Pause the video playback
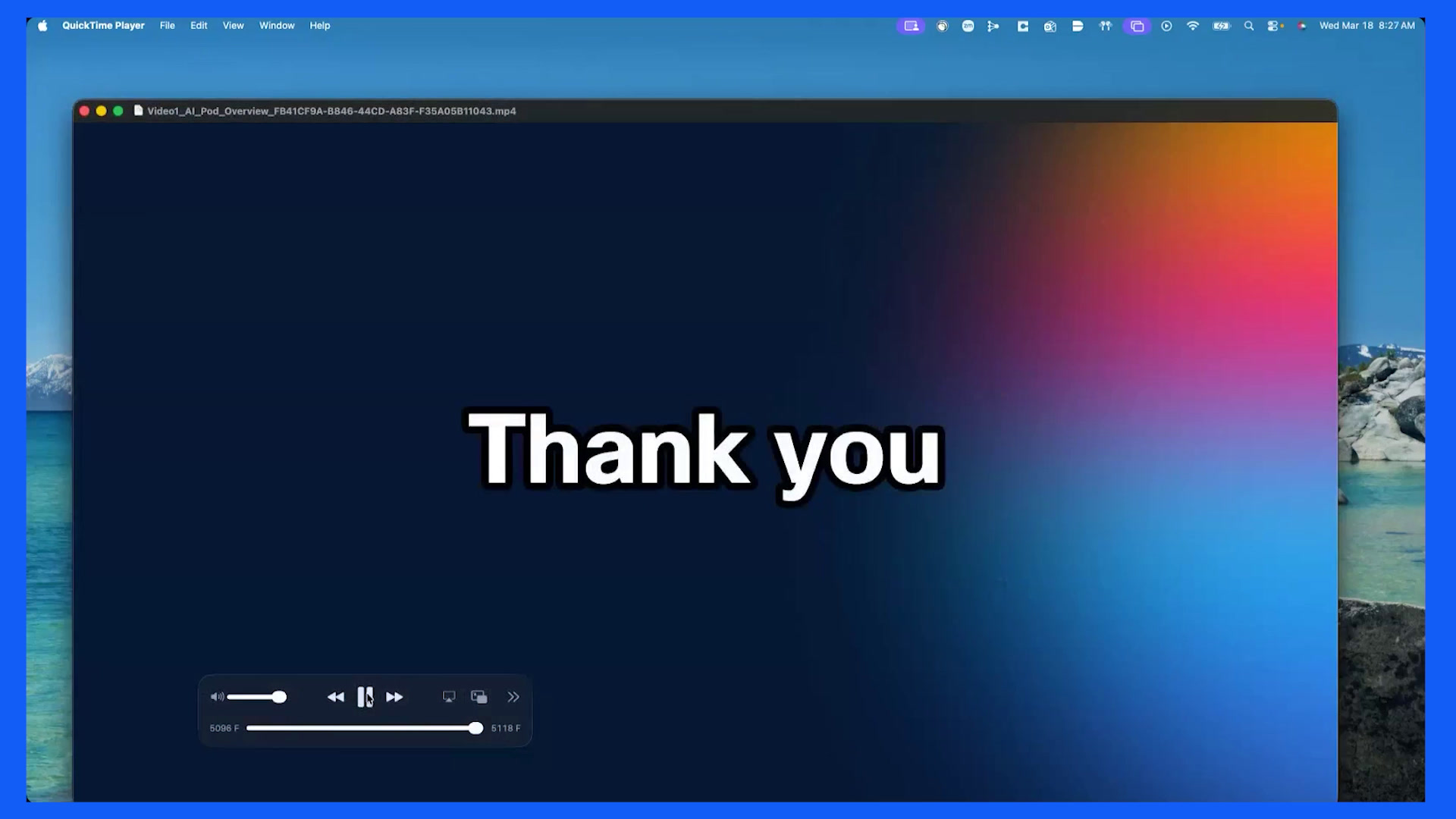This screenshot has height=819, width=1456. (365, 697)
